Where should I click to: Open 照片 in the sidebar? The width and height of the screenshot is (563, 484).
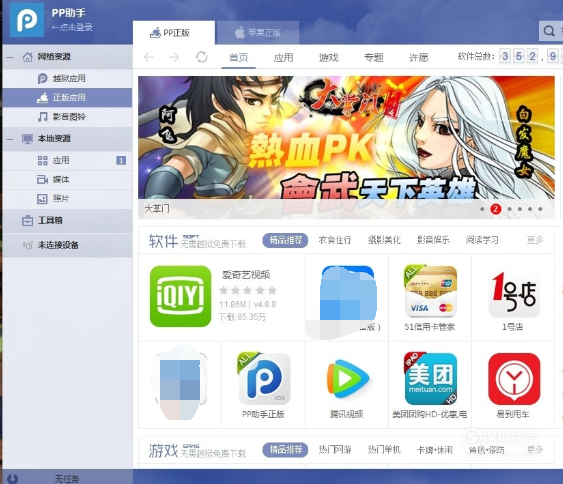click(x=68, y=198)
